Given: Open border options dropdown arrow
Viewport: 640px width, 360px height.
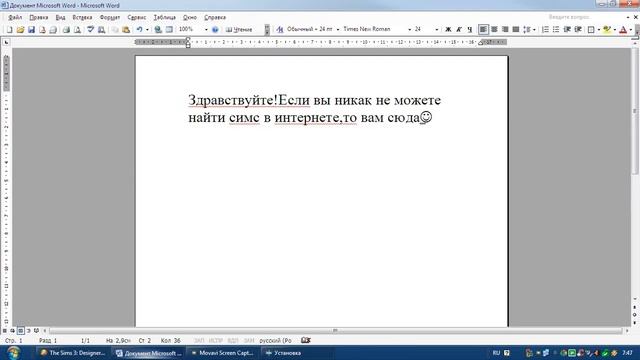Looking at the screenshot, I should click(x=598, y=29).
